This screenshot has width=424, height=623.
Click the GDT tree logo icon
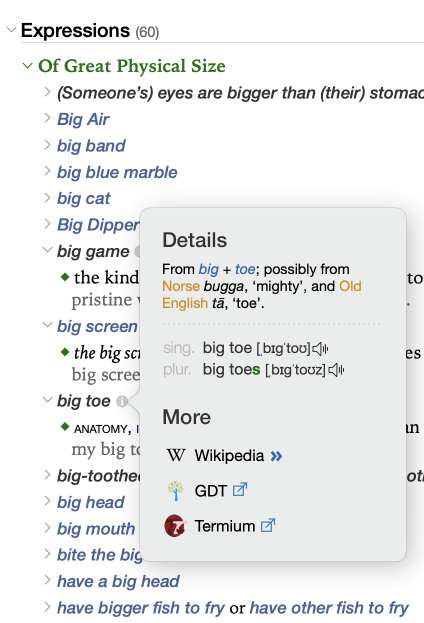175,490
